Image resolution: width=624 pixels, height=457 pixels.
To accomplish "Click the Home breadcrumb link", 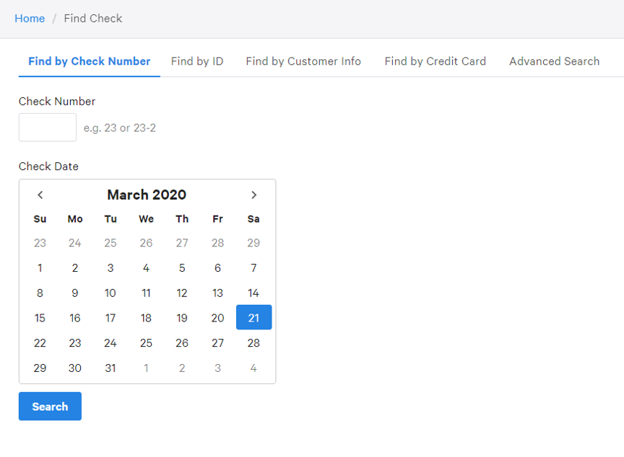I will click(x=29, y=18).
